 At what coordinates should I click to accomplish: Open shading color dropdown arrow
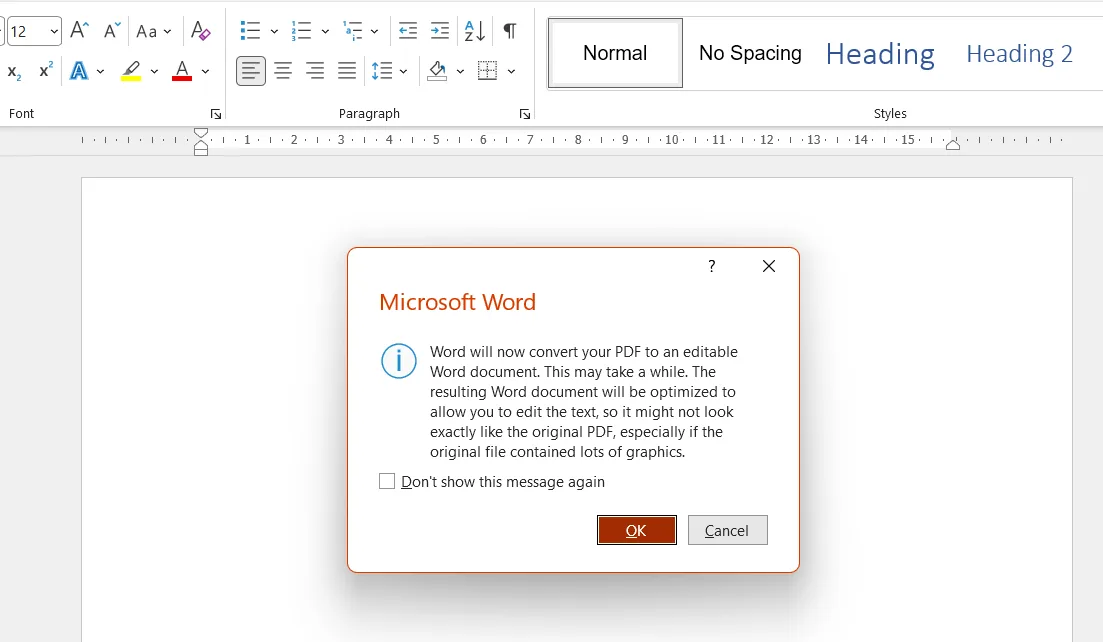pyautogui.click(x=460, y=71)
